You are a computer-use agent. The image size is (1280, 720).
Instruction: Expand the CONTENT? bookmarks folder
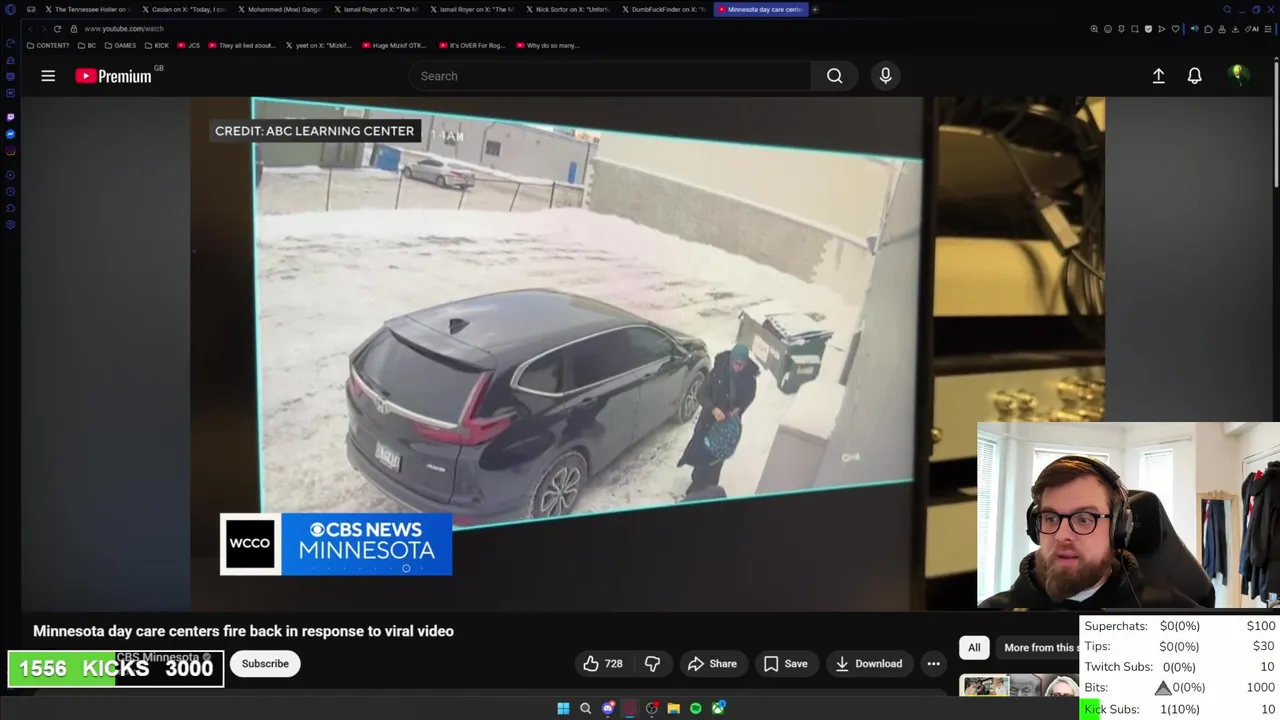(49, 45)
